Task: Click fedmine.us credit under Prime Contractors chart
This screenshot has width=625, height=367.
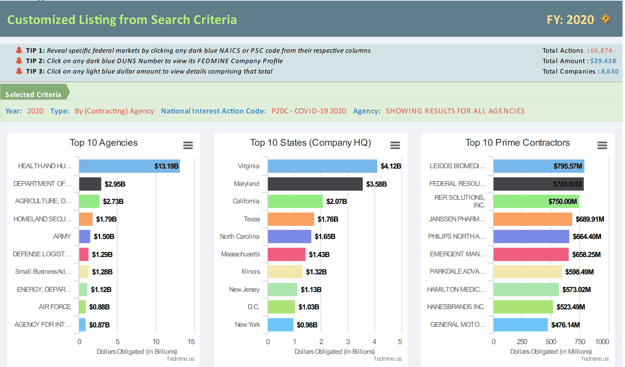Action: click(595, 359)
